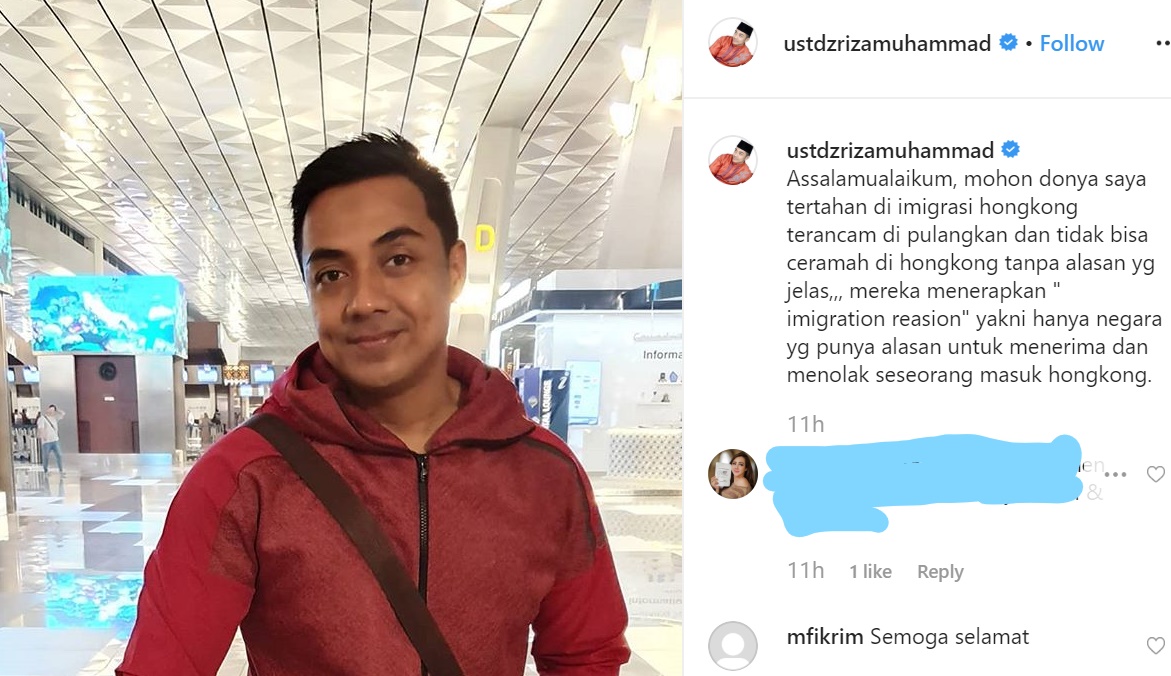Screen dimensions: 1171x676
Task: Click verified badge next to header username
Action: click(x=1008, y=43)
